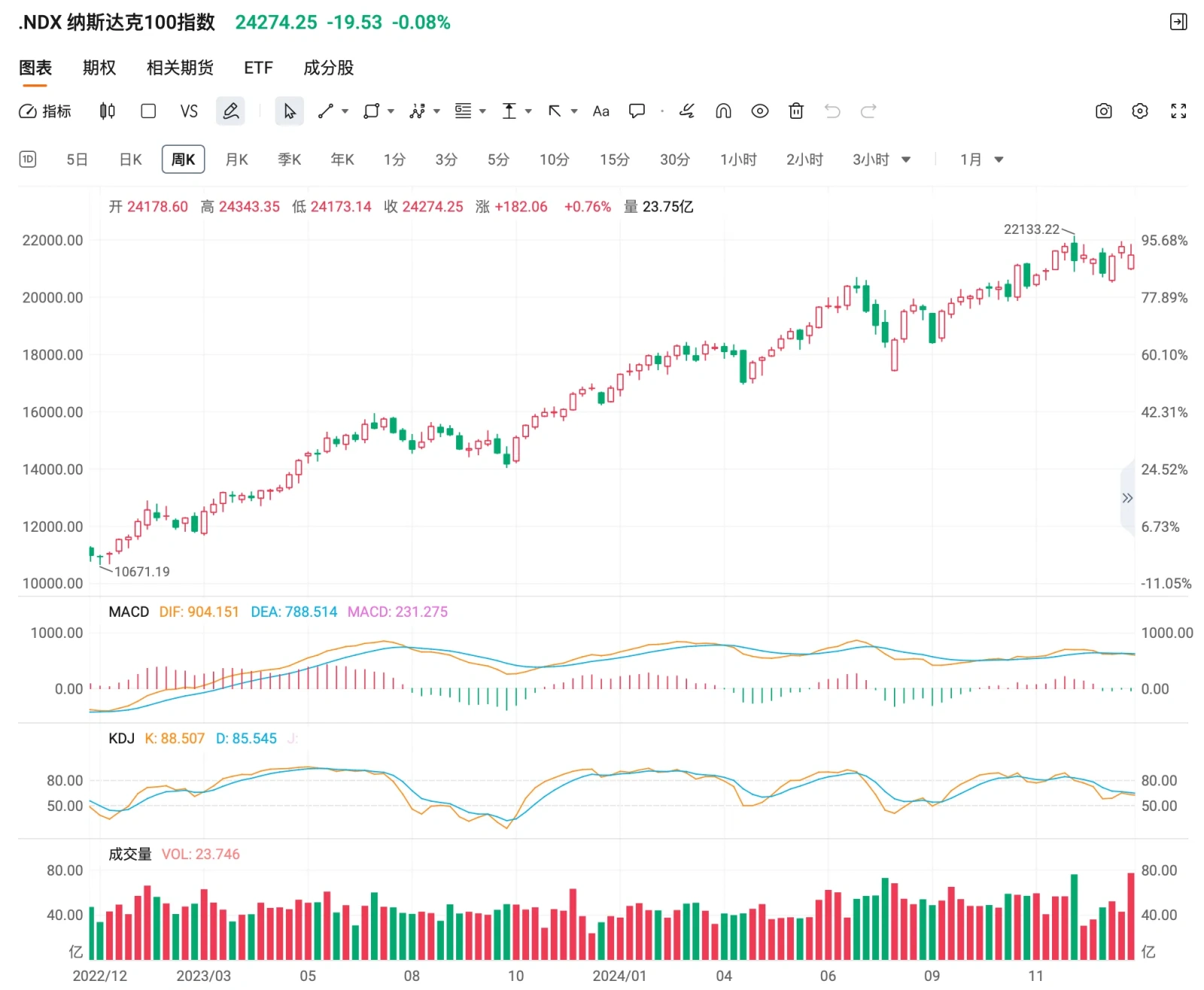This screenshot has width=1204, height=990.
Task: Open chart settings gear icon
Action: 1140,111
